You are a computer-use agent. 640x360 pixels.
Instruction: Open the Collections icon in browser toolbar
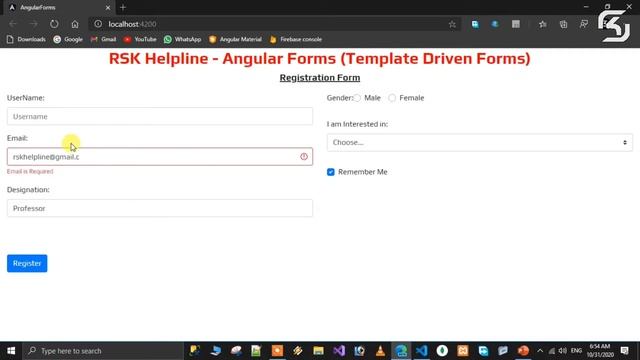[x=563, y=24]
